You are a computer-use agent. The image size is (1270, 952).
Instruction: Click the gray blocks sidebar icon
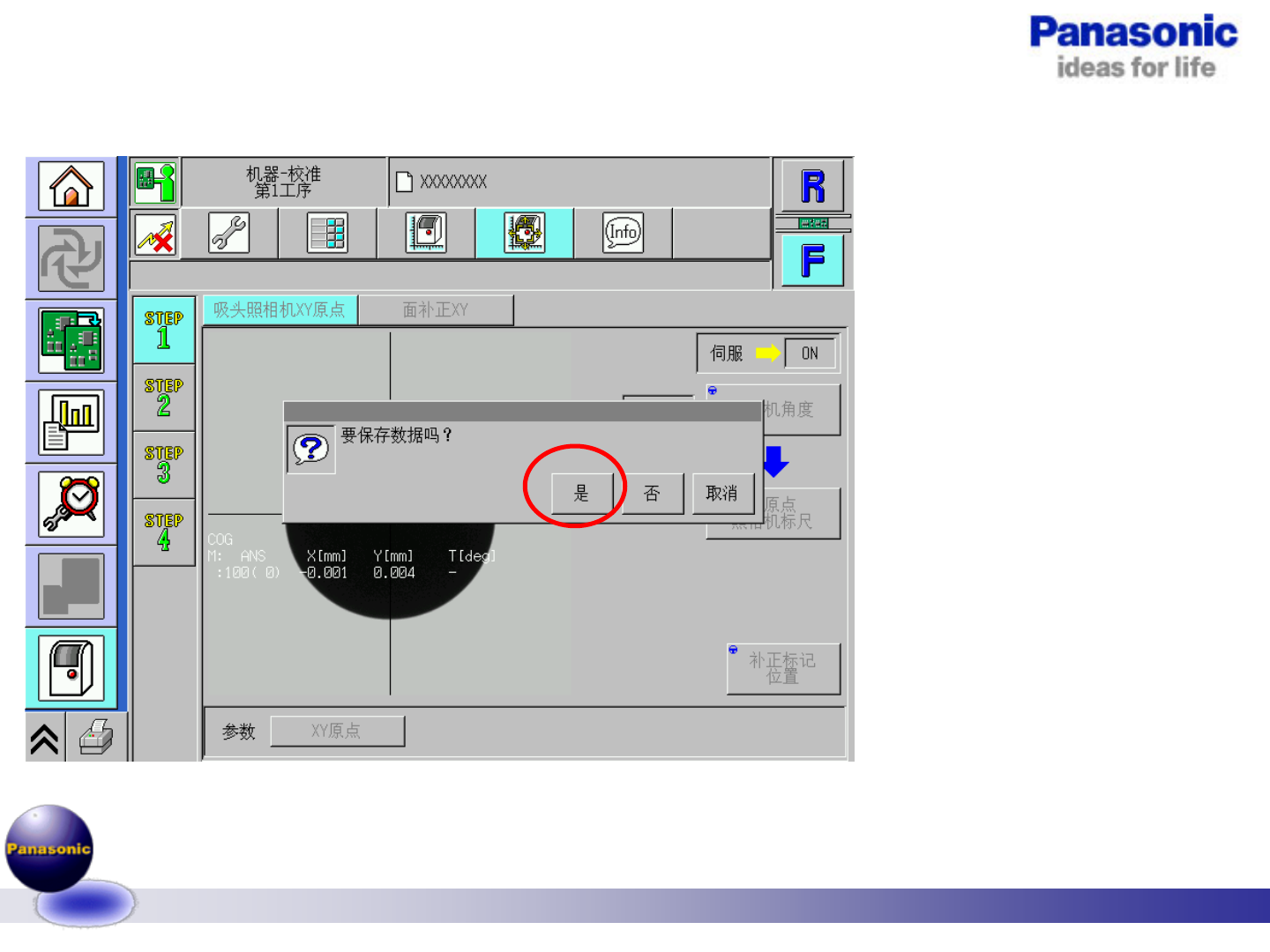[71, 586]
